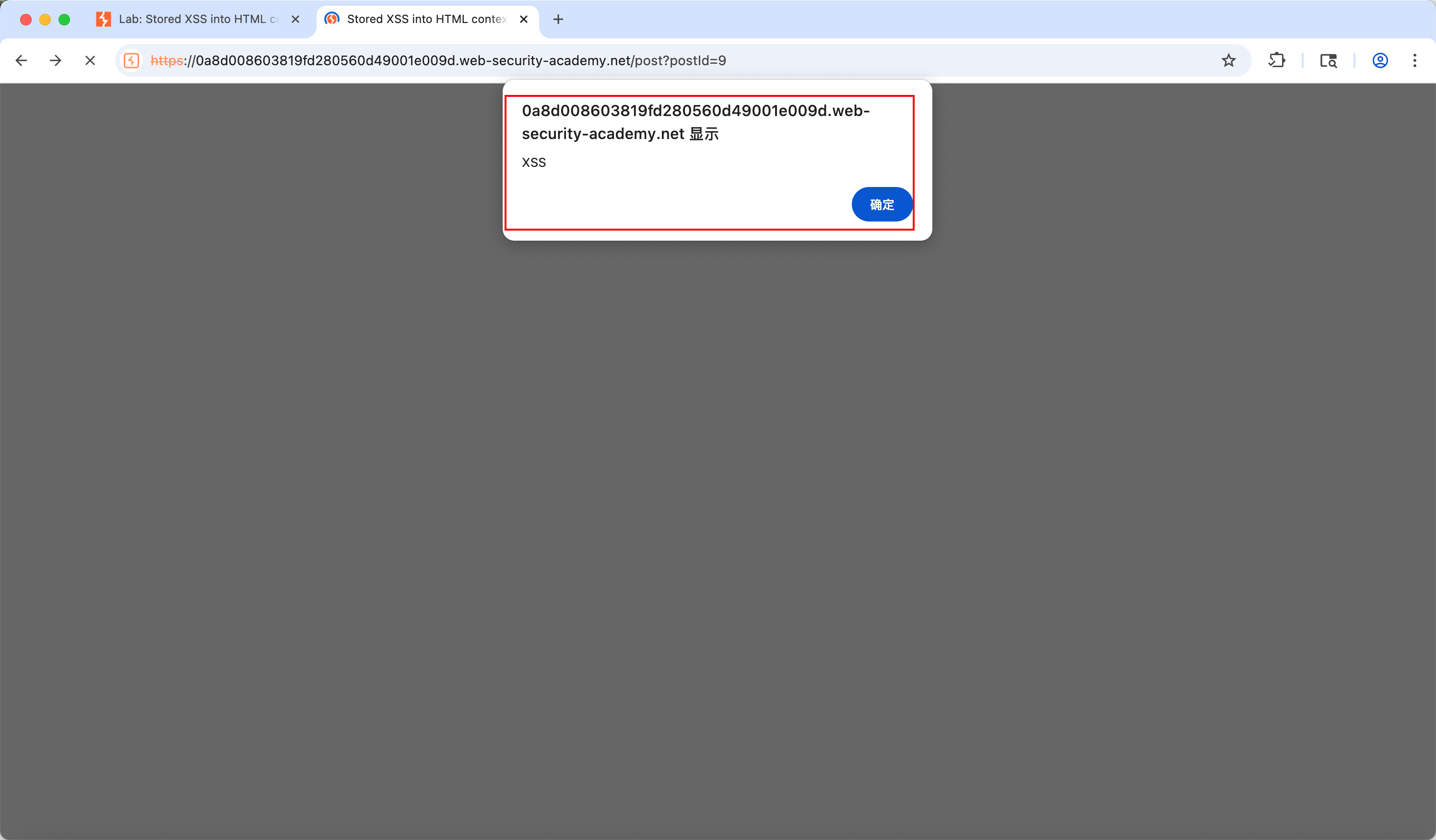Click the XSS message text in the alert
Image resolution: width=1436 pixels, height=840 pixels.
[533, 163]
